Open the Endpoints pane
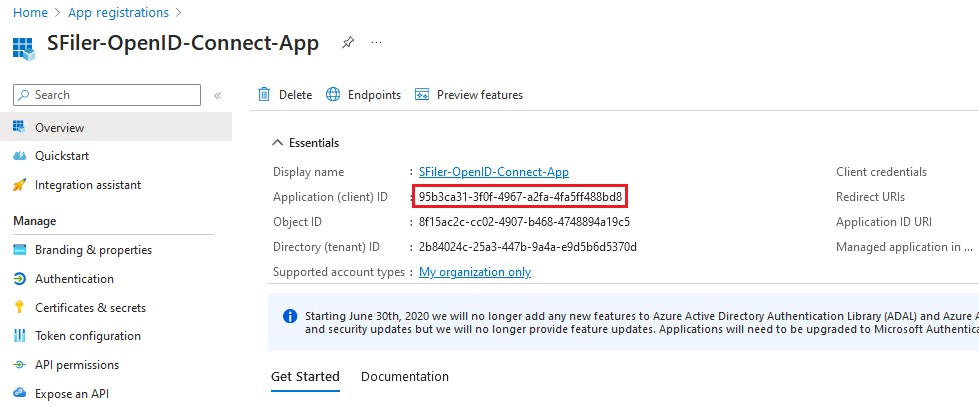The image size is (979, 408). [x=374, y=95]
